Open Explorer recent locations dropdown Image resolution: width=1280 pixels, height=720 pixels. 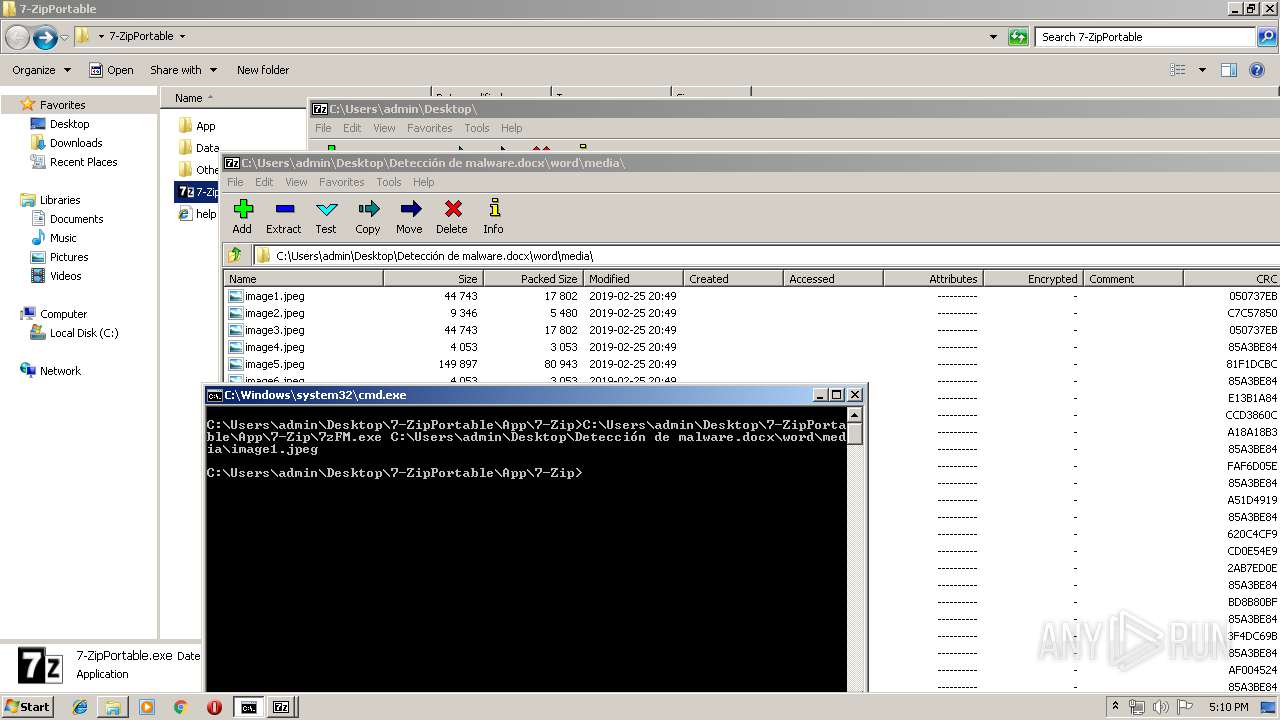point(64,37)
